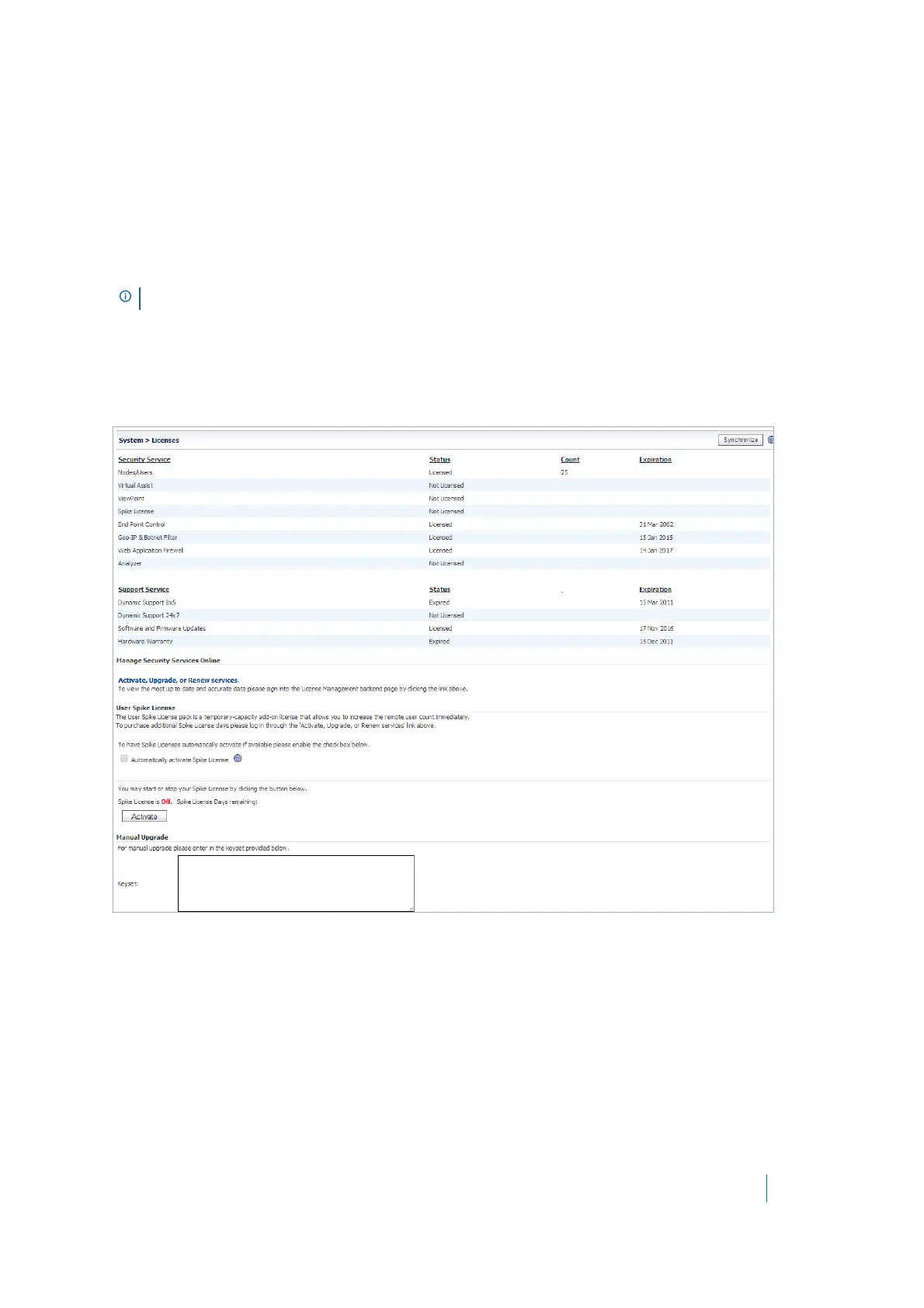Click the Activate button for Spike License
The width and height of the screenshot is (924, 1308).
point(144,816)
